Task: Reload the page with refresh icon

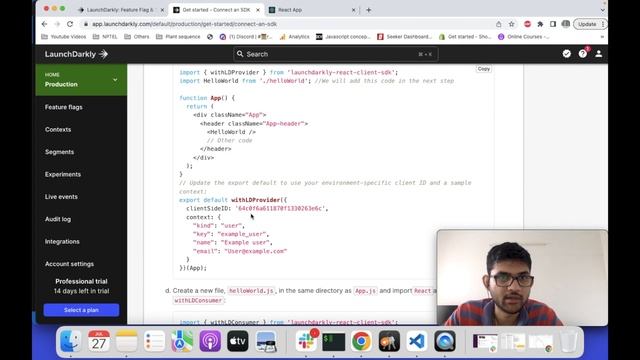Action: 70,24
